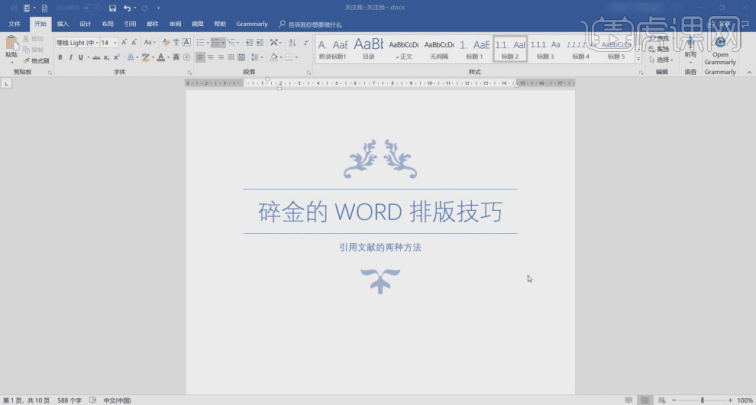Switch to the Design tab
The width and height of the screenshot is (756, 405).
pyautogui.click(x=85, y=24)
